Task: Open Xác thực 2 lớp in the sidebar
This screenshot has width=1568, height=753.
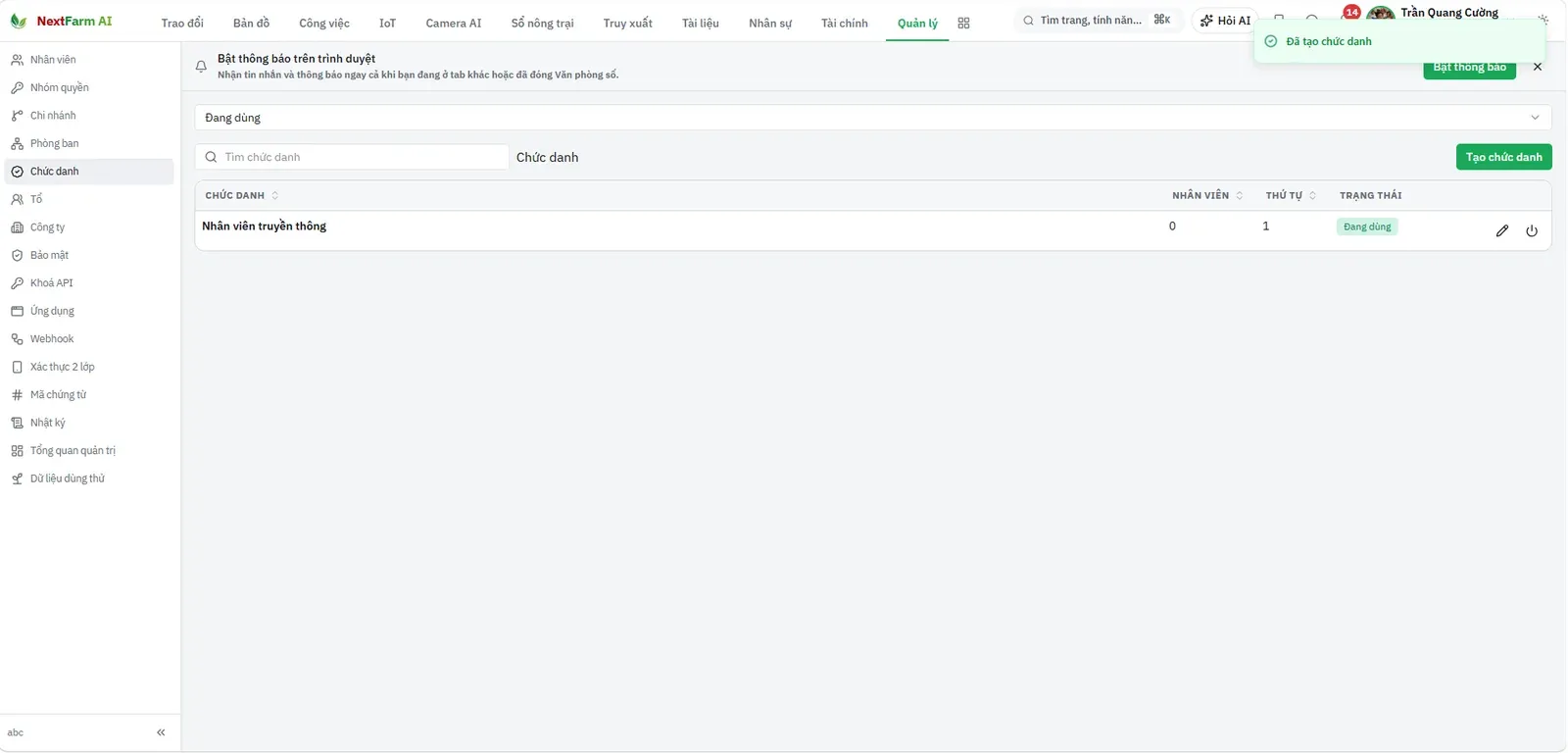Action: tap(89, 367)
